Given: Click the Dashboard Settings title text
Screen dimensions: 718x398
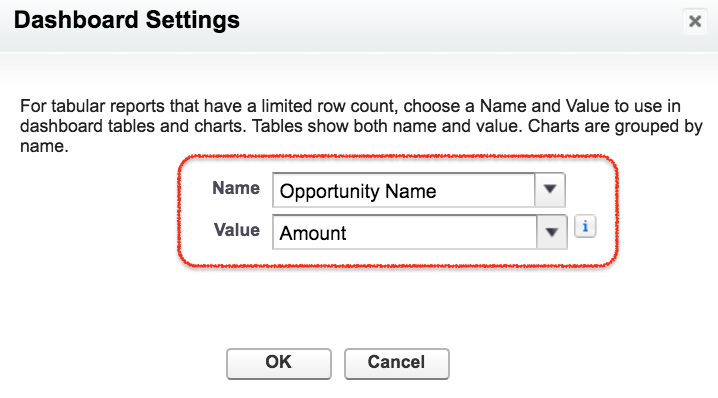Looking at the screenshot, I should point(126,20).
